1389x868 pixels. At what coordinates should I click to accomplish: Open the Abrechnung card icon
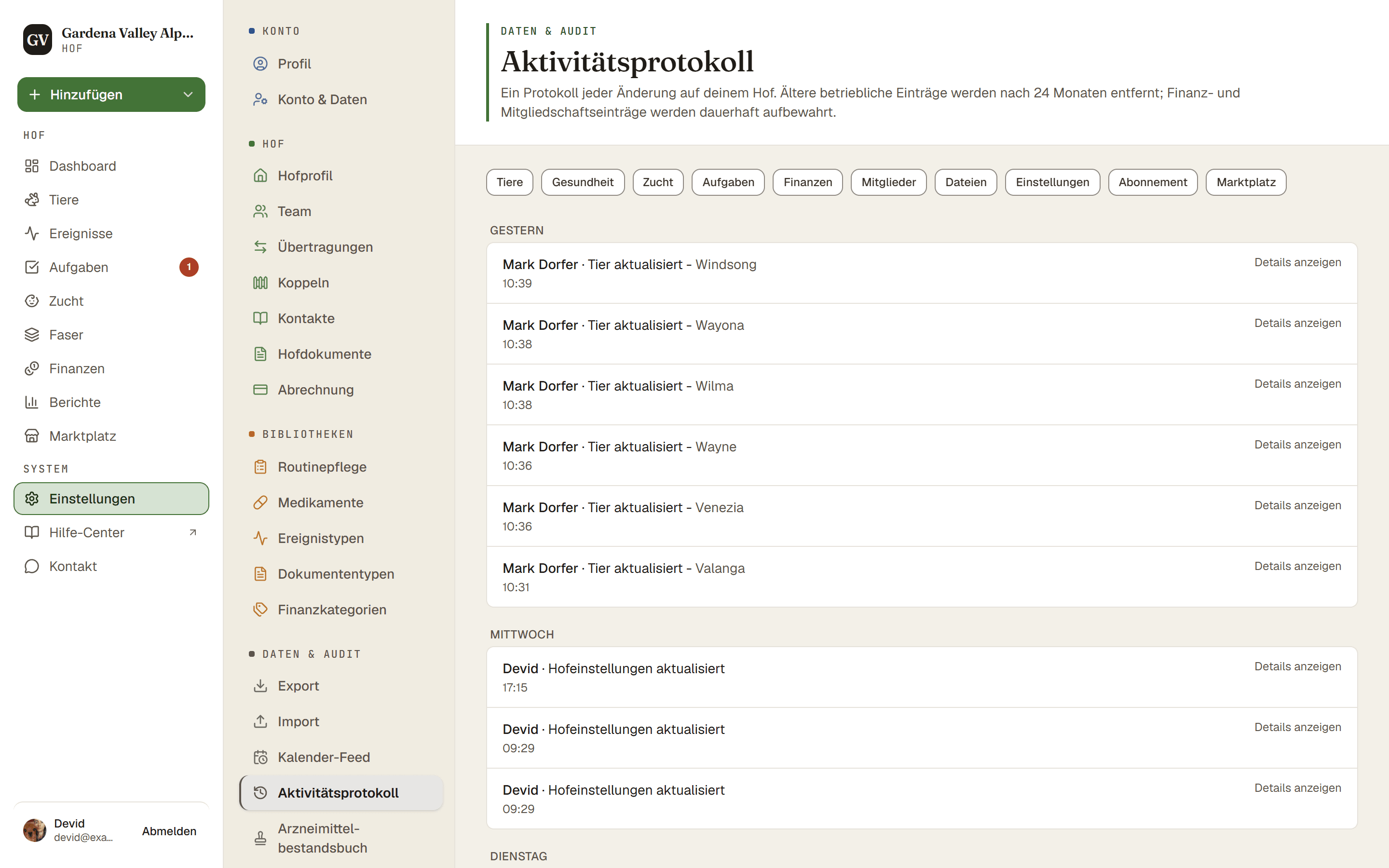click(260, 390)
